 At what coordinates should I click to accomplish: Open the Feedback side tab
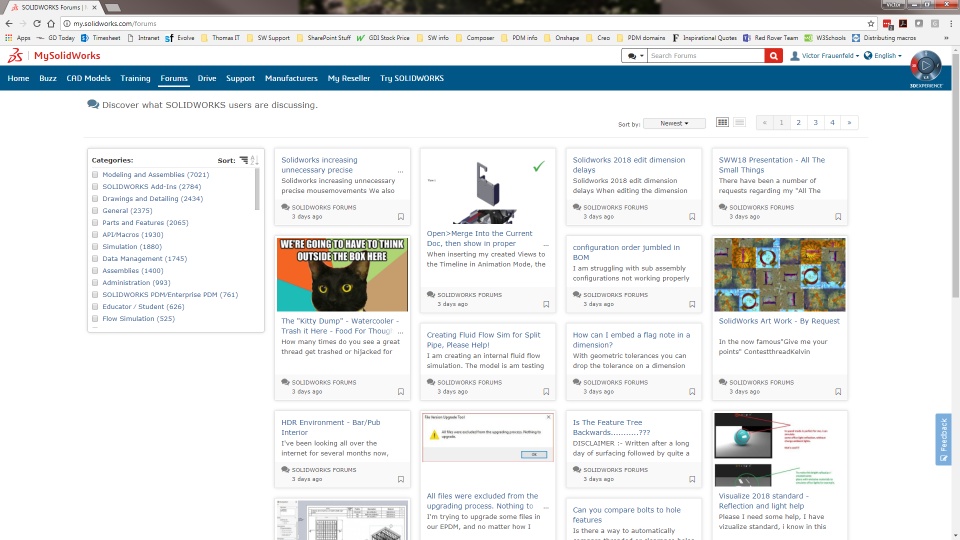coord(943,440)
